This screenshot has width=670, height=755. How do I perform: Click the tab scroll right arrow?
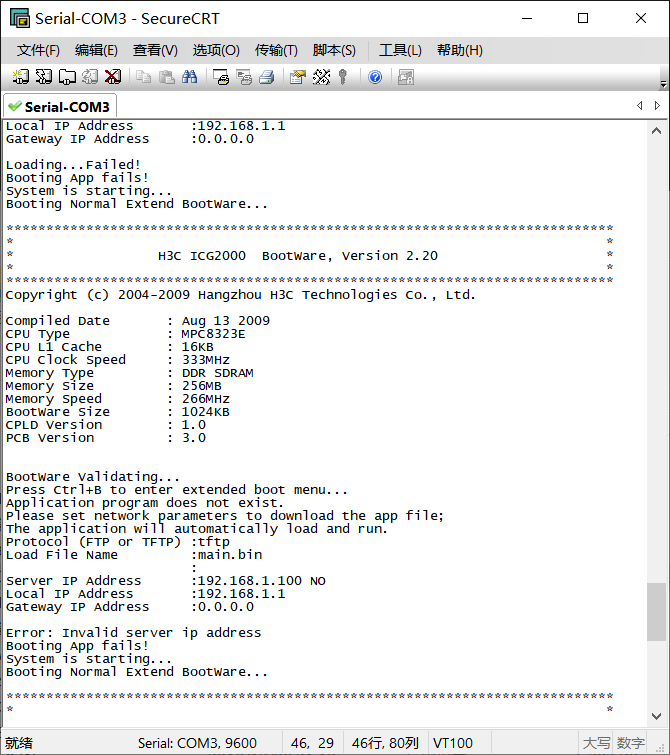(x=657, y=105)
